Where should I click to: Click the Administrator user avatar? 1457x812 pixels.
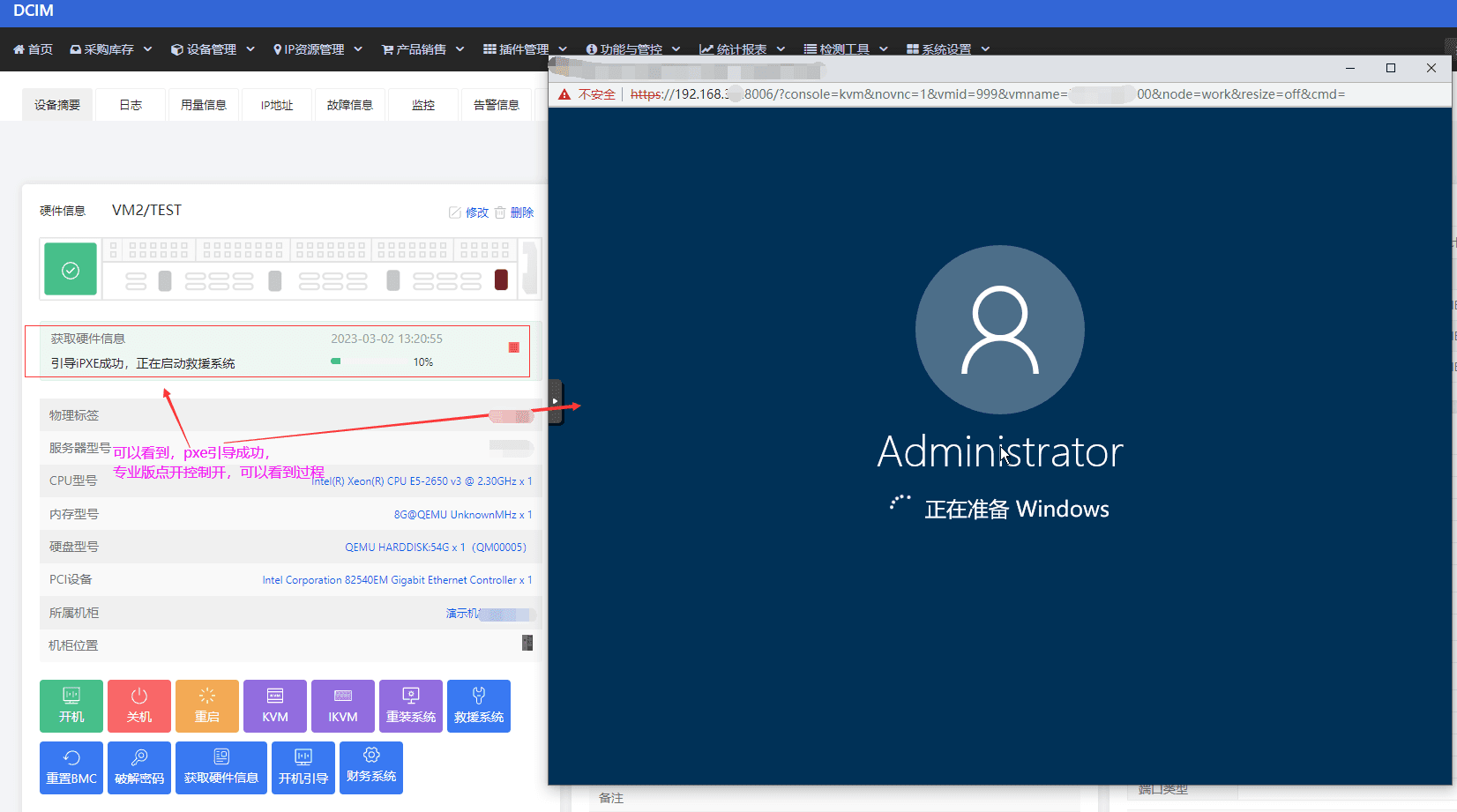coord(1000,330)
